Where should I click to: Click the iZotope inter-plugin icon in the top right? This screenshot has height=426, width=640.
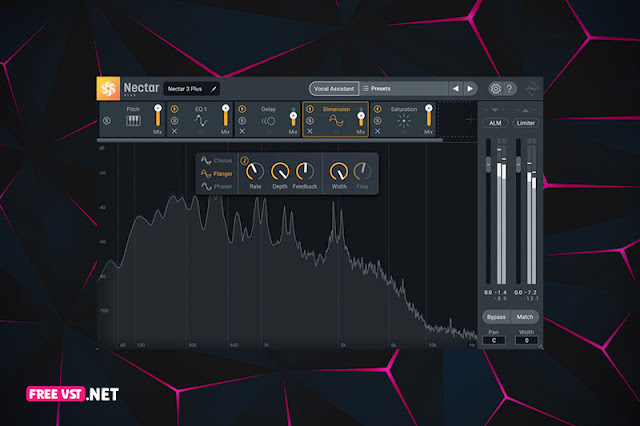[532, 89]
